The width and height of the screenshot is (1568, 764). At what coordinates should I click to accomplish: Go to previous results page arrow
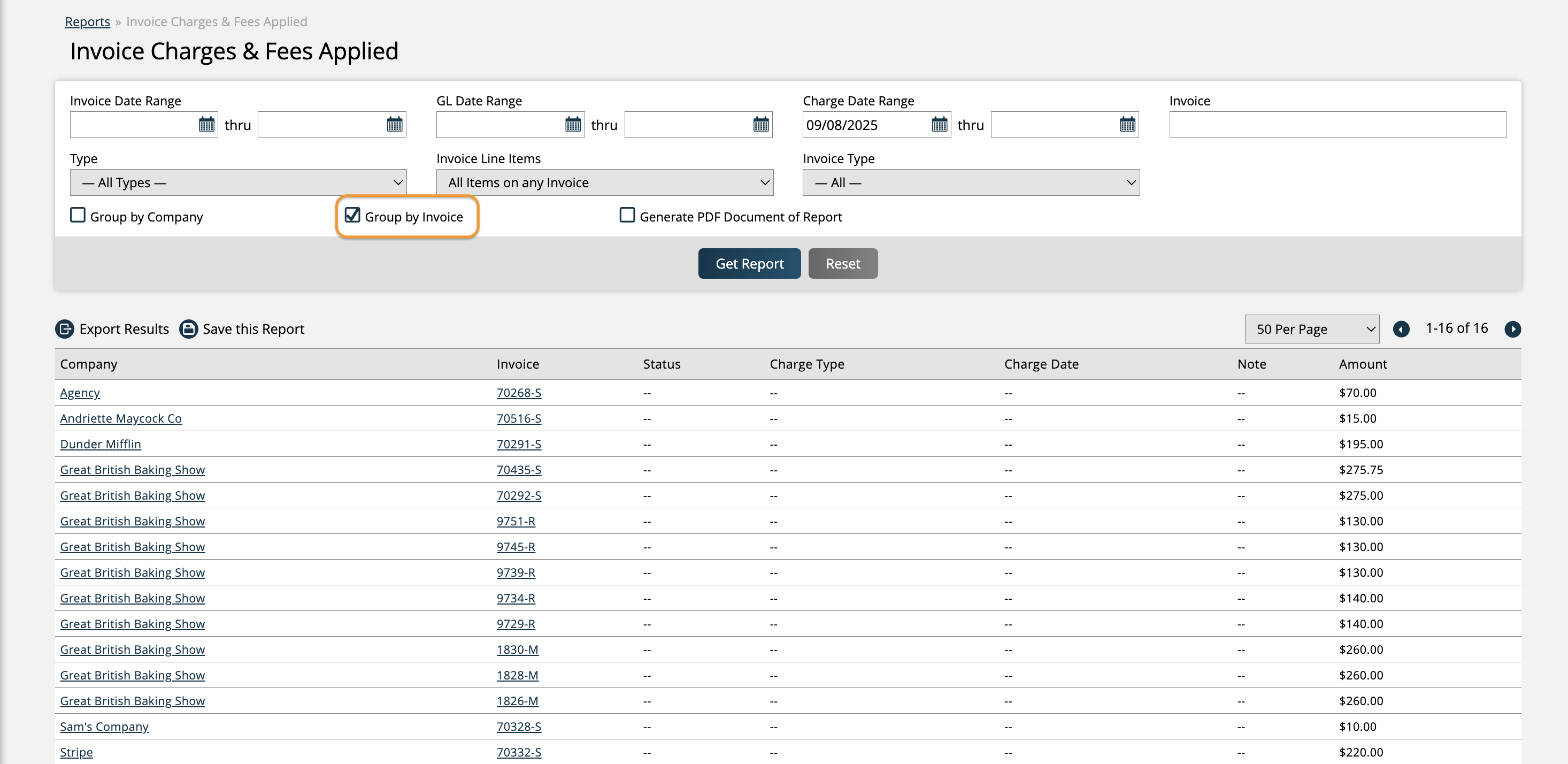coord(1401,330)
